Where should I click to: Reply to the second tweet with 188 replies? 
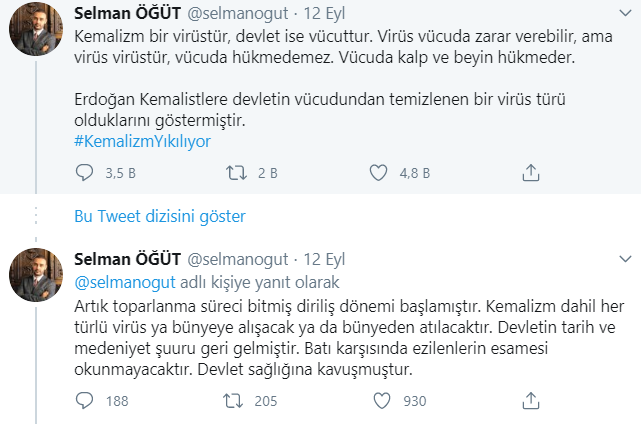coord(85,402)
